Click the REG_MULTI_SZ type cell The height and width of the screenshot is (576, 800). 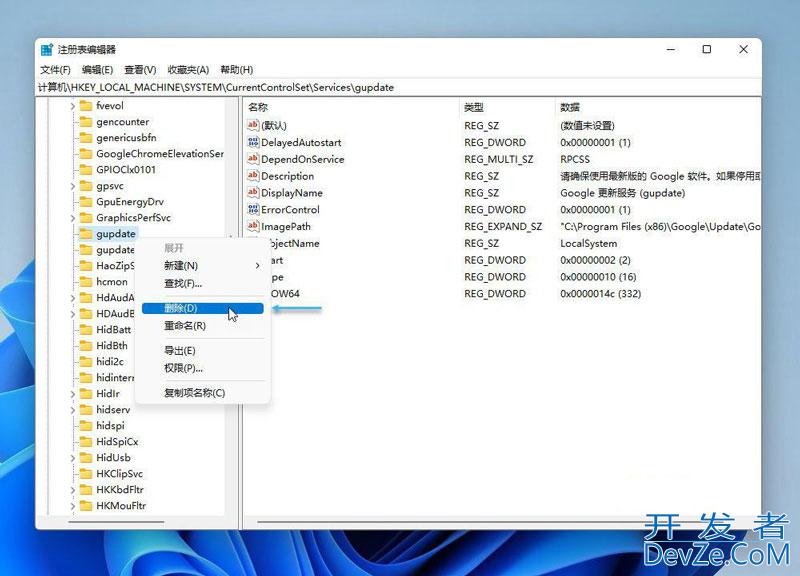pyautogui.click(x=498, y=159)
